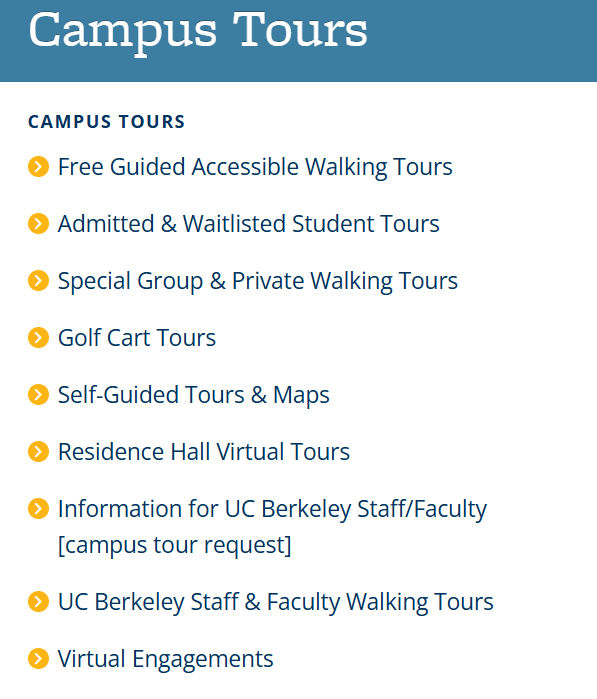Image resolution: width=597 pixels, height=699 pixels.
Task: Click the arrow icon next to Virtual Engagements
Action: [38, 658]
